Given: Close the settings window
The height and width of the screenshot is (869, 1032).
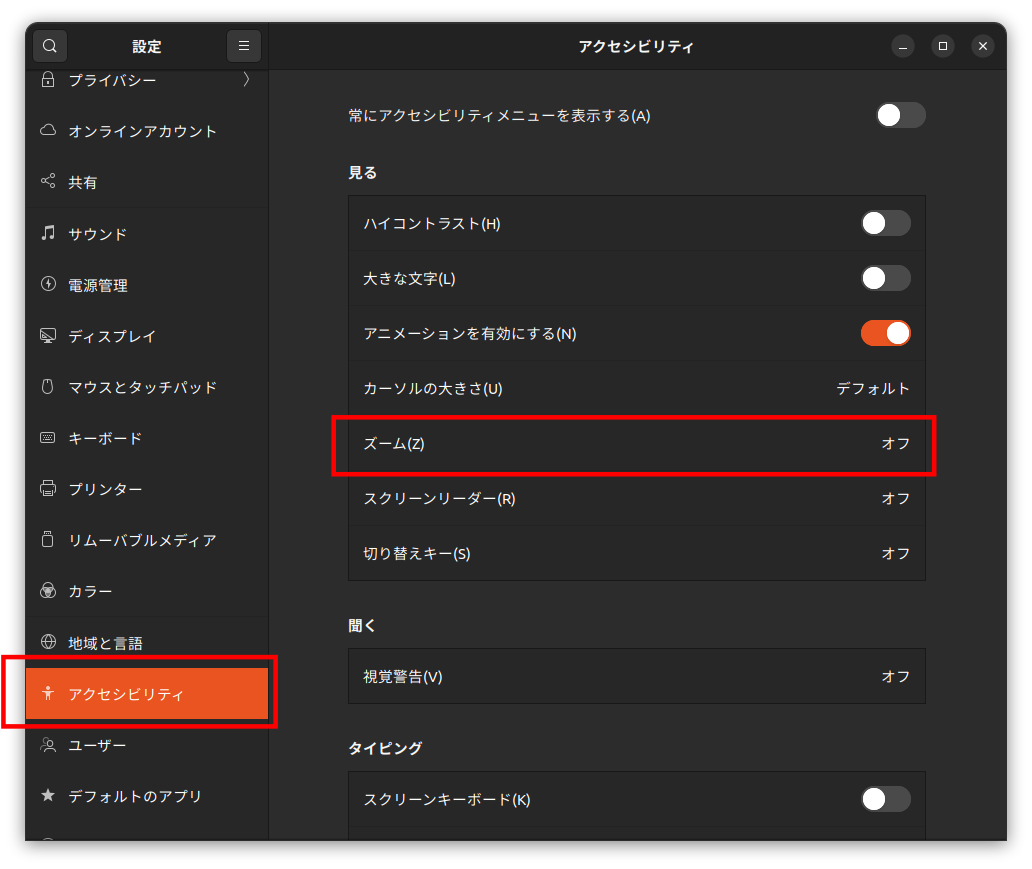Looking at the screenshot, I should [x=983, y=46].
